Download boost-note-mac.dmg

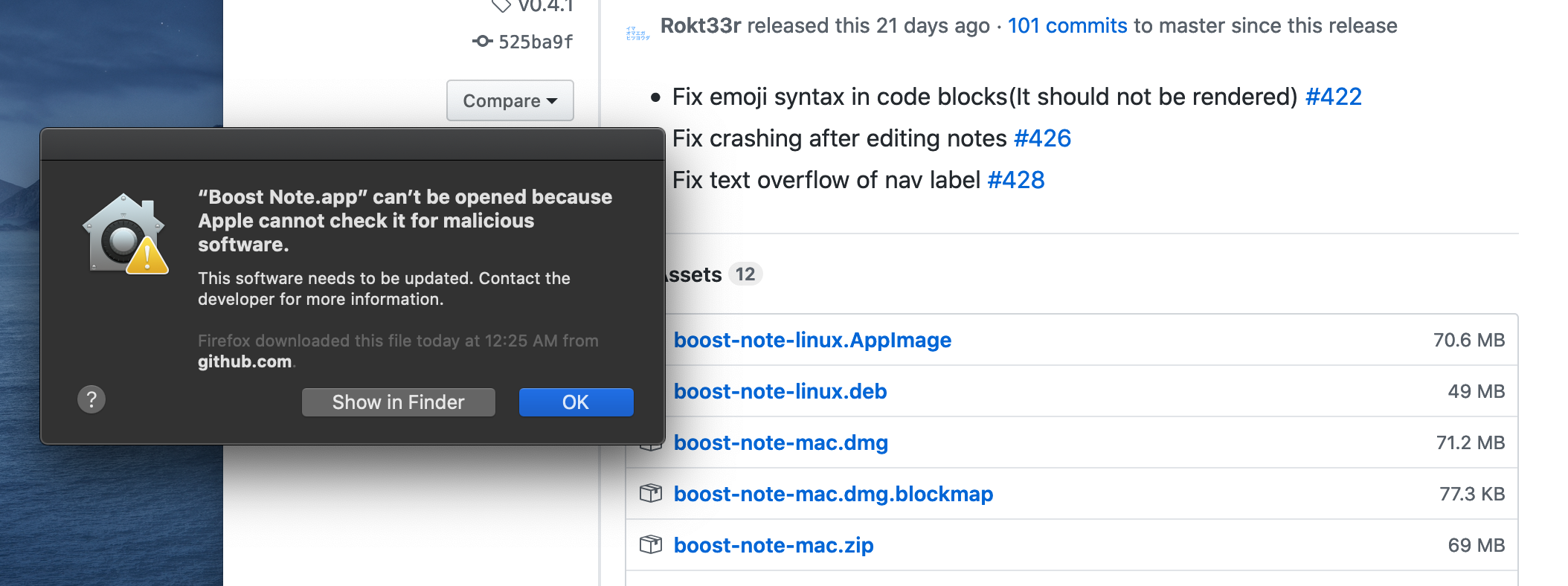(781, 442)
